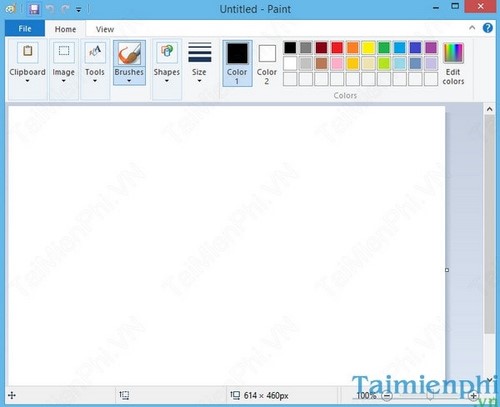Expand the Clipboard dropdown arrow
The image size is (500, 407).
click(x=28, y=81)
